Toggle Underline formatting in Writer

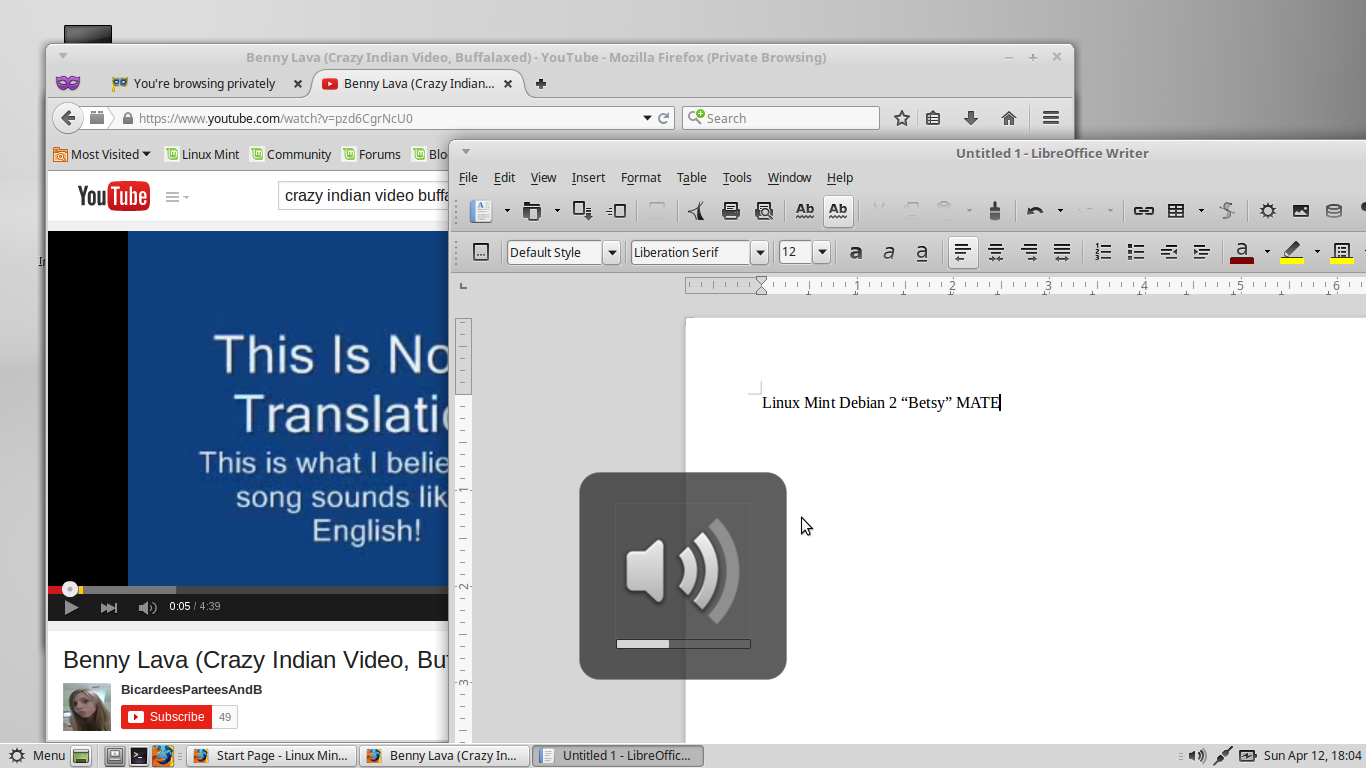922,252
